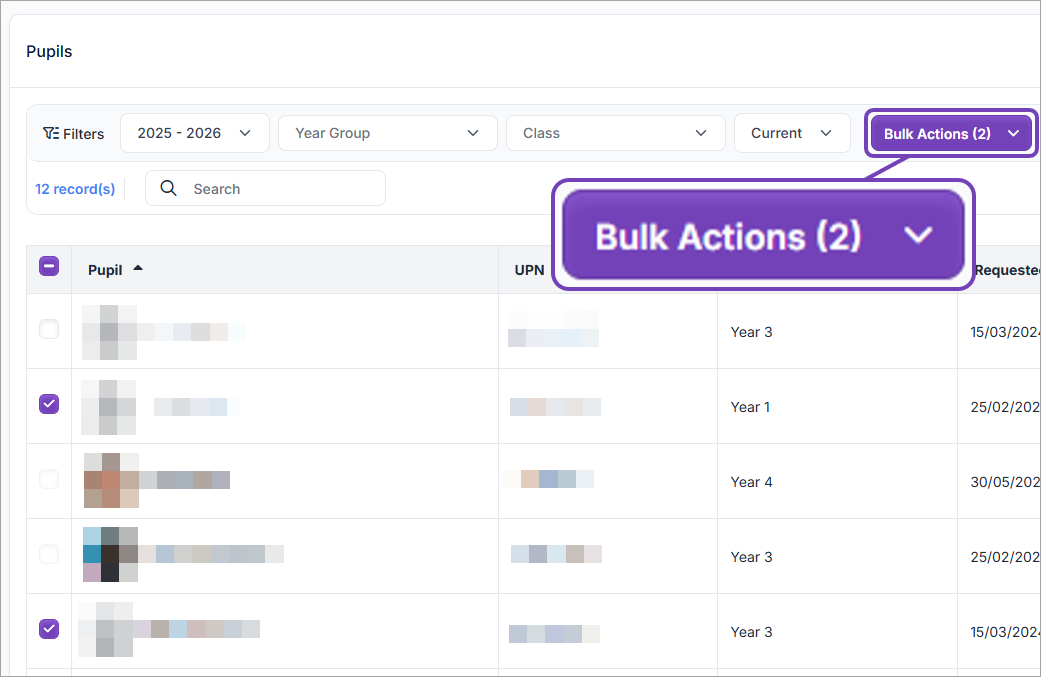Open the Class filter dropdown

(x=615, y=133)
